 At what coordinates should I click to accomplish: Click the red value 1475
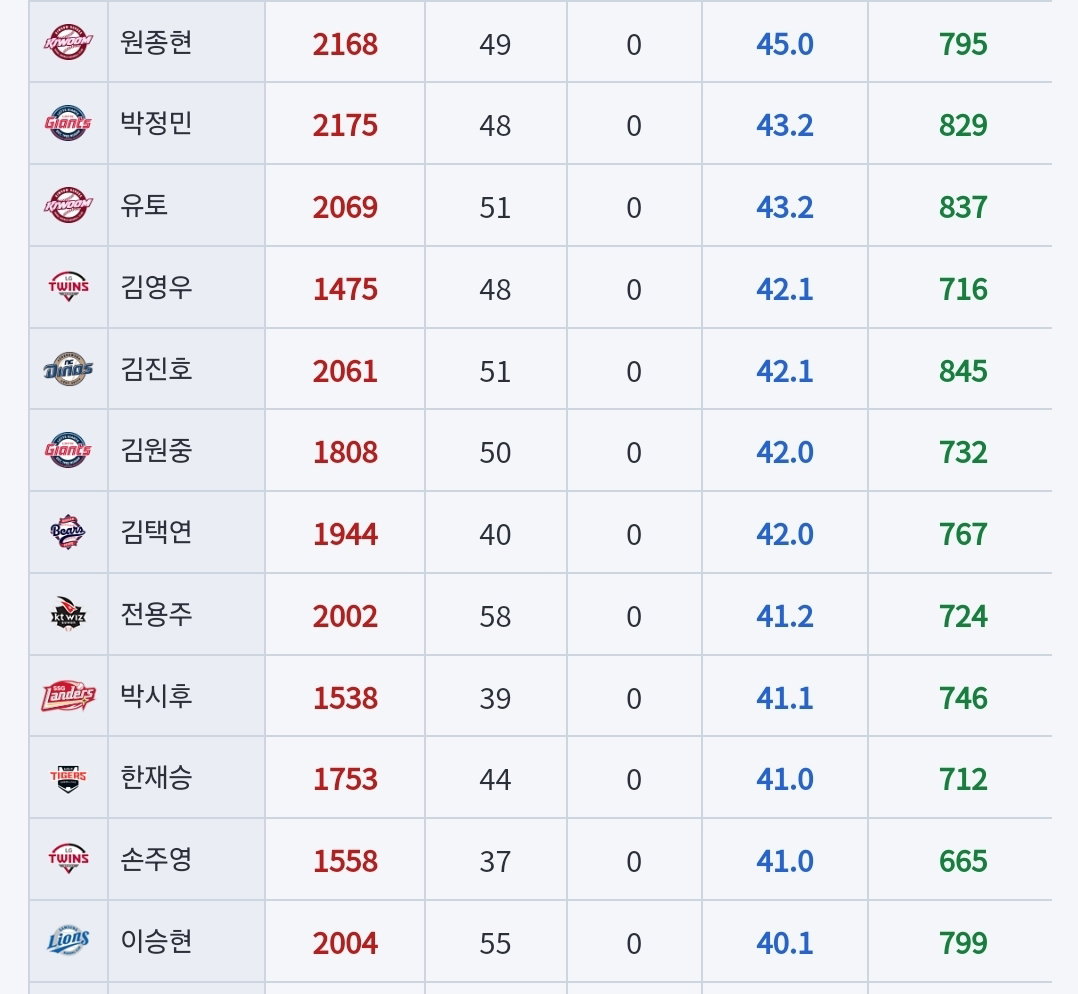pos(345,289)
